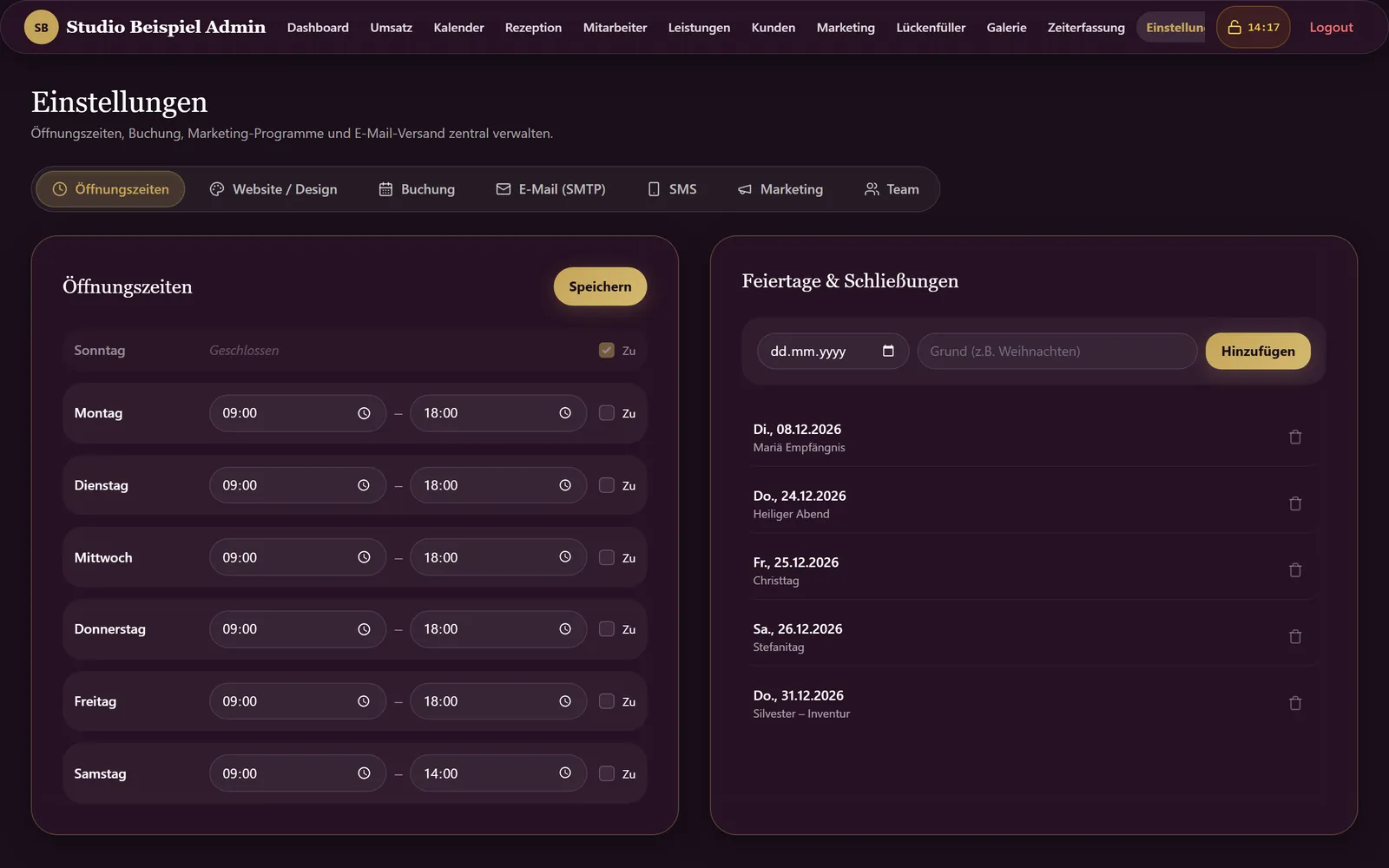Go to Kalender in top navigation

[458, 28]
